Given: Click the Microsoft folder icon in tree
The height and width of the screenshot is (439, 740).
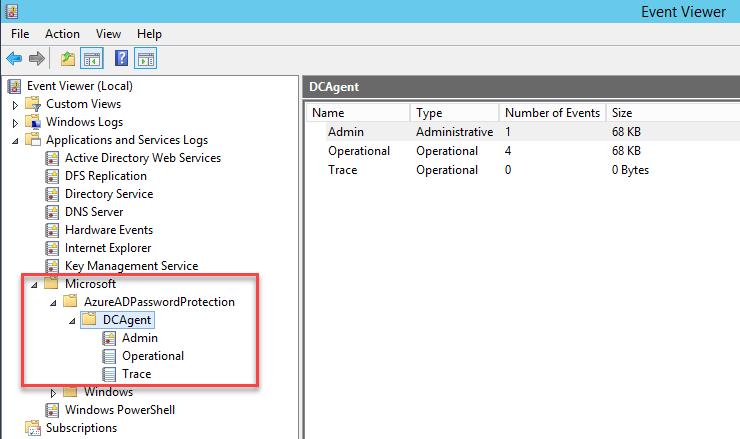Looking at the screenshot, I should coord(51,283).
